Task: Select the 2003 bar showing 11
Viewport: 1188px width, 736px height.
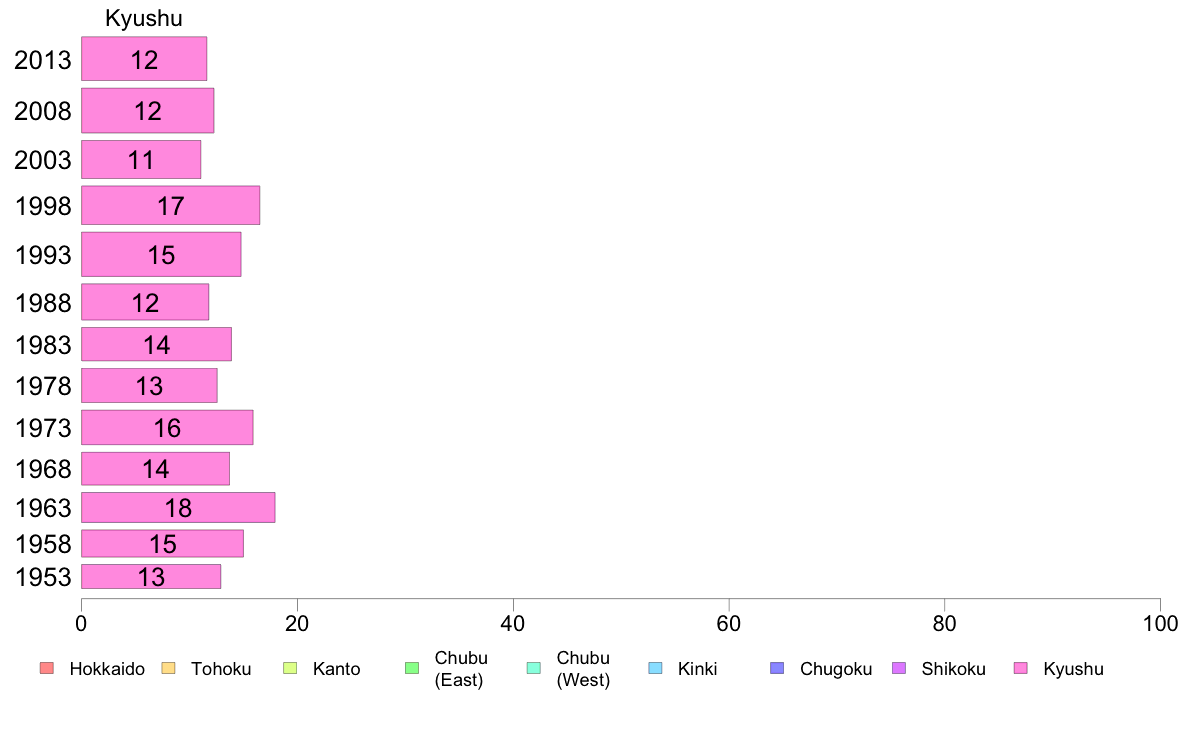Action: click(141, 159)
